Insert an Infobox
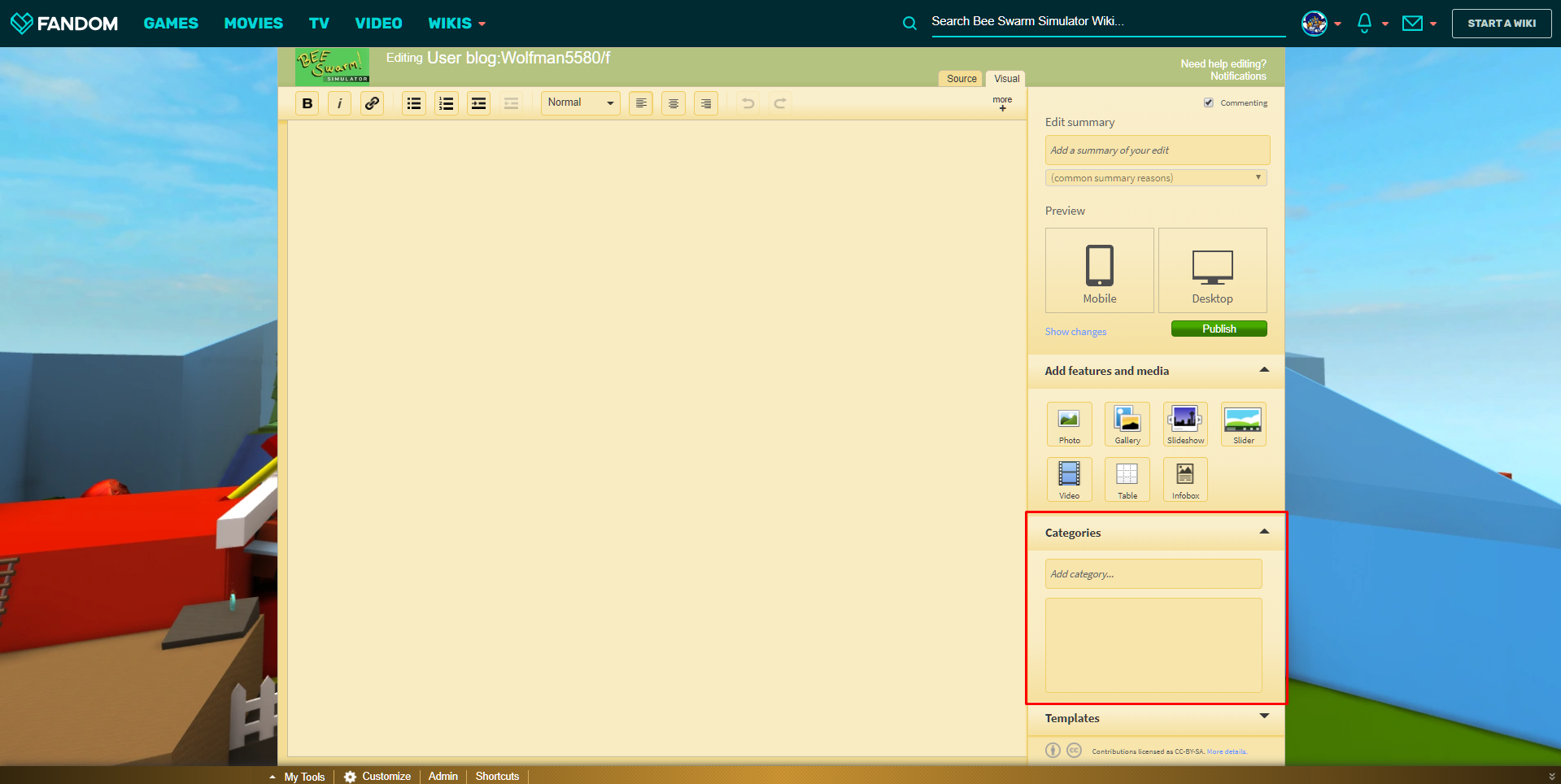This screenshot has height=784, width=1561. click(x=1185, y=479)
